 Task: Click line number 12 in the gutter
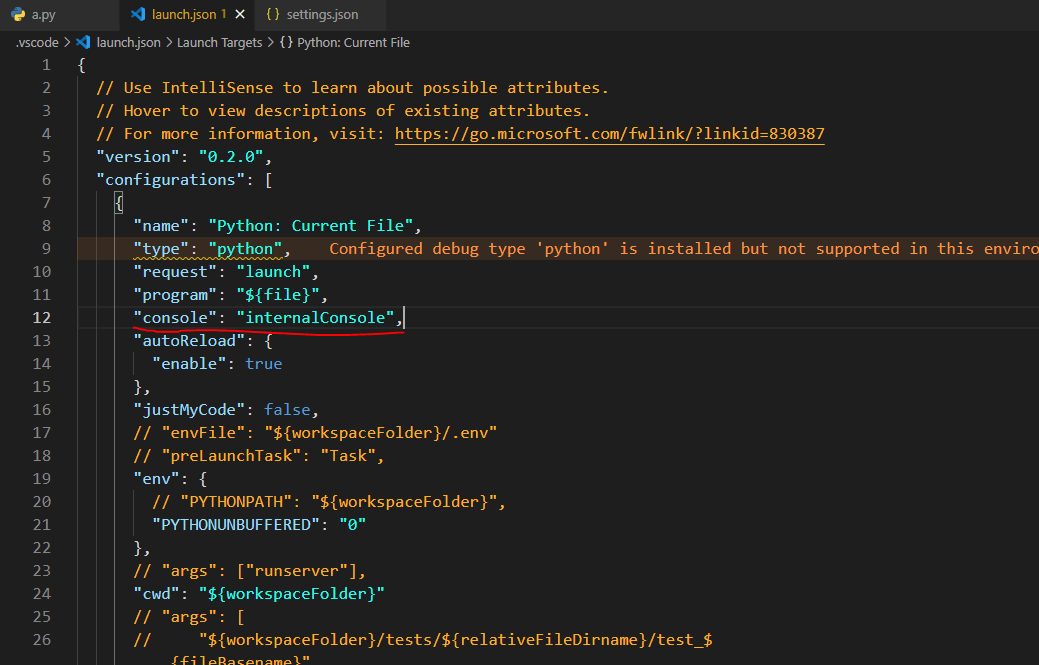click(x=42, y=317)
